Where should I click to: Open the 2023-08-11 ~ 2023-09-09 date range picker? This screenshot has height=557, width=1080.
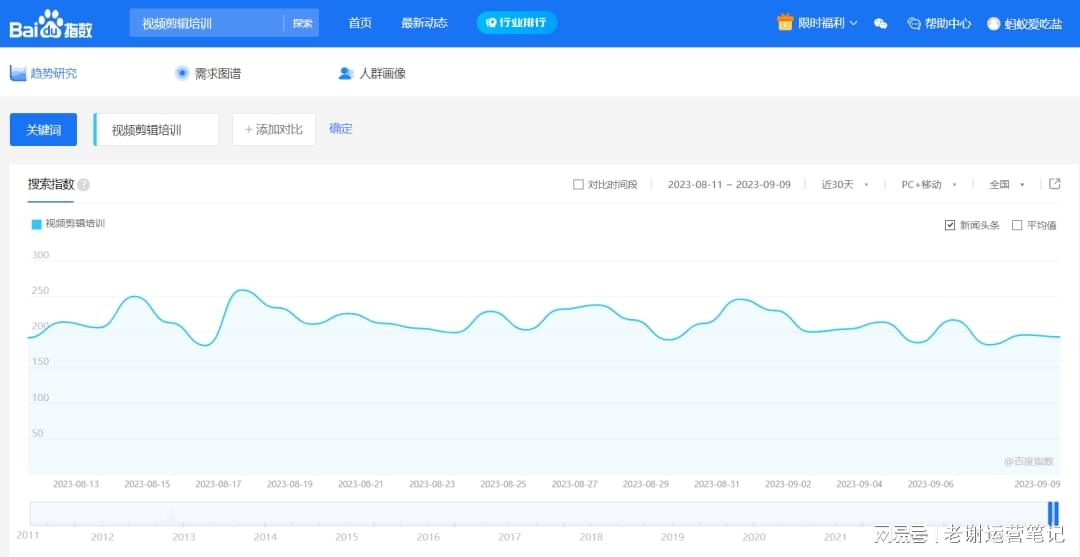click(x=729, y=185)
